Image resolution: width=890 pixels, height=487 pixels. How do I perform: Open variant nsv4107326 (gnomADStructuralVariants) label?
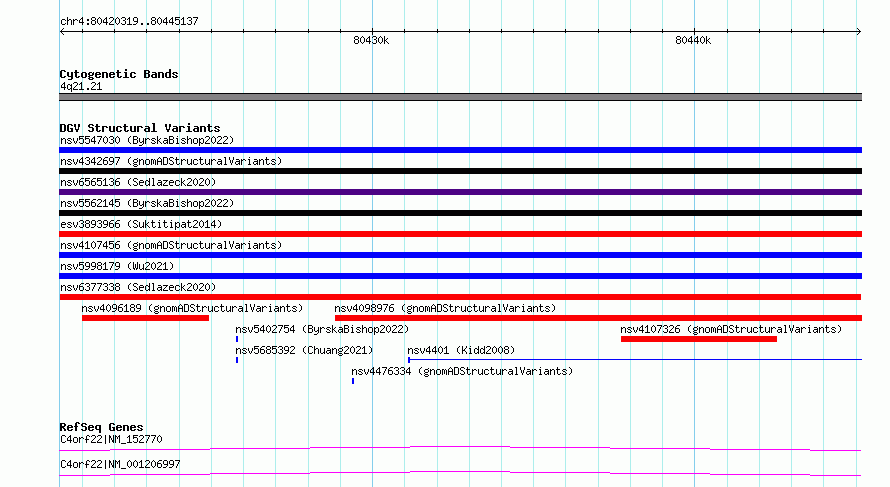[x=731, y=329]
